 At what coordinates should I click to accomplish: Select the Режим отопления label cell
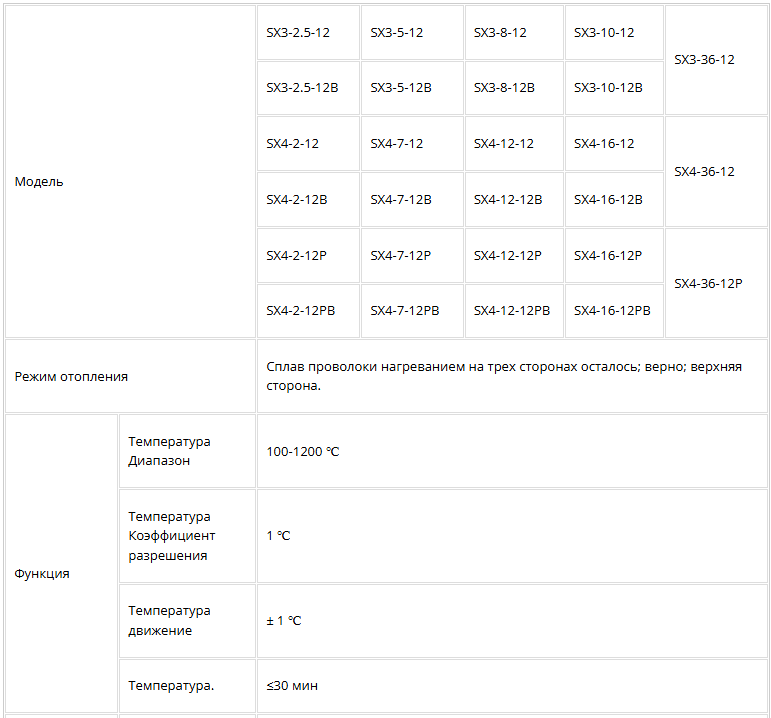(x=130, y=376)
